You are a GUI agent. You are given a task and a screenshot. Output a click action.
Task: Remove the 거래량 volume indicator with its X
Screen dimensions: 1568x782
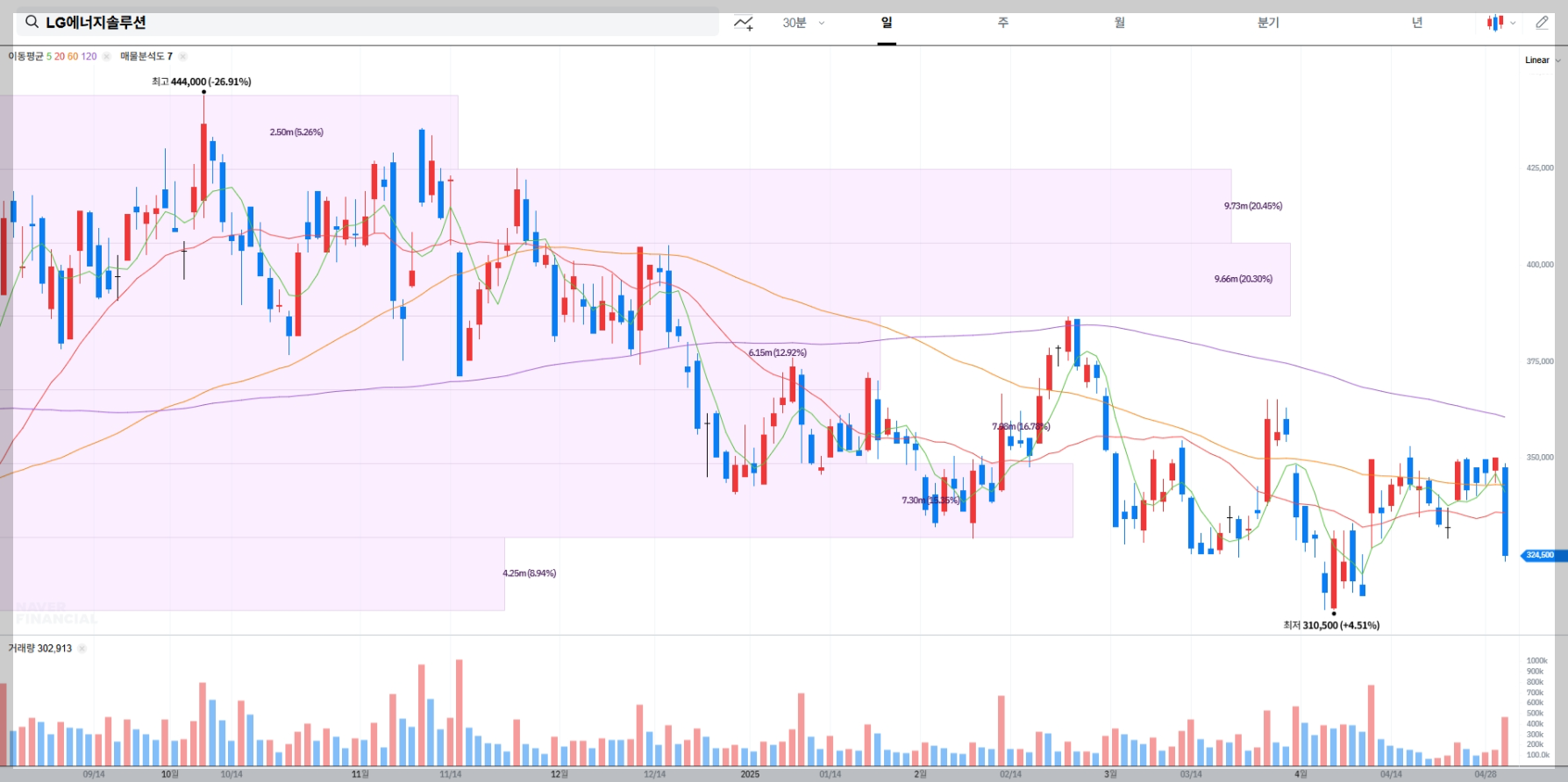(82, 649)
